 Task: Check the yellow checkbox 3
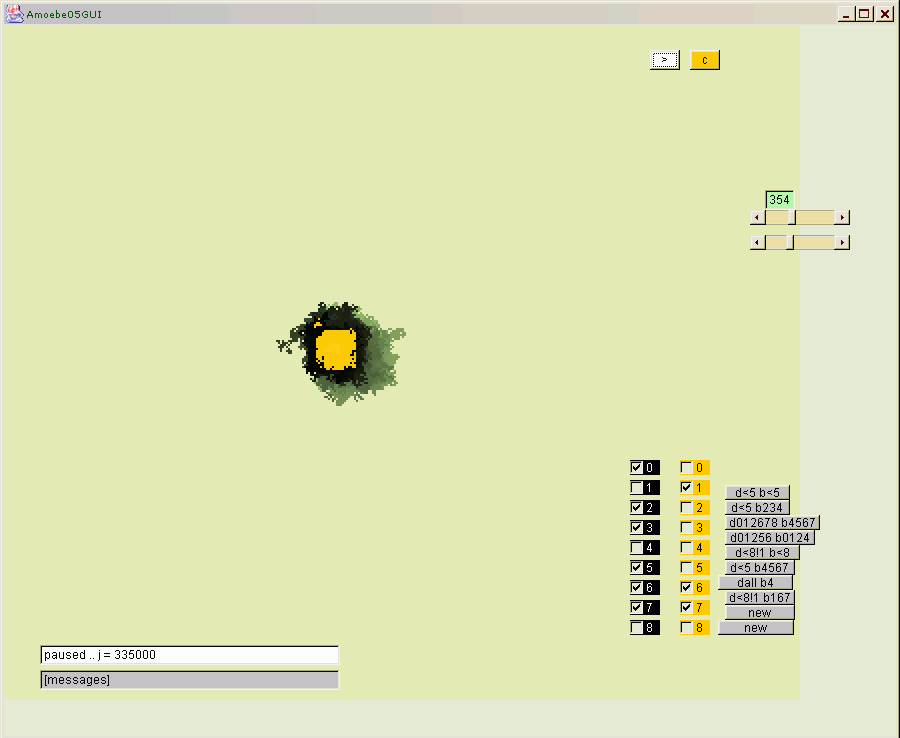(x=686, y=527)
